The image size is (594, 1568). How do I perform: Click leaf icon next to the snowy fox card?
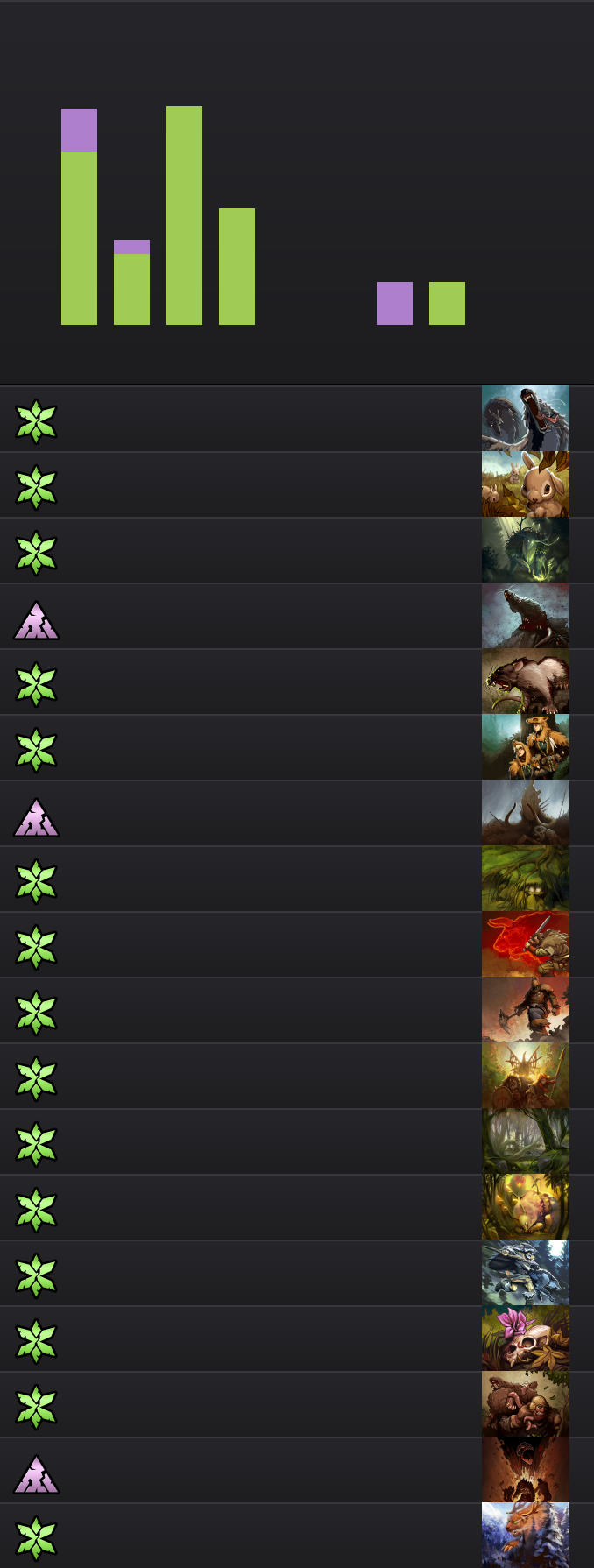click(36, 1538)
